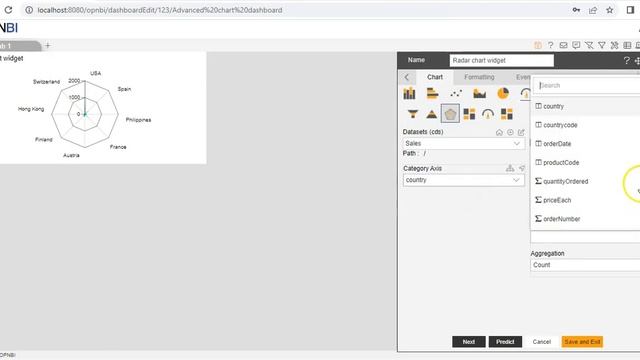Viewport: 640px width, 360px height.
Task: Open the Sales dataset dropdown
Action: (463, 143)
